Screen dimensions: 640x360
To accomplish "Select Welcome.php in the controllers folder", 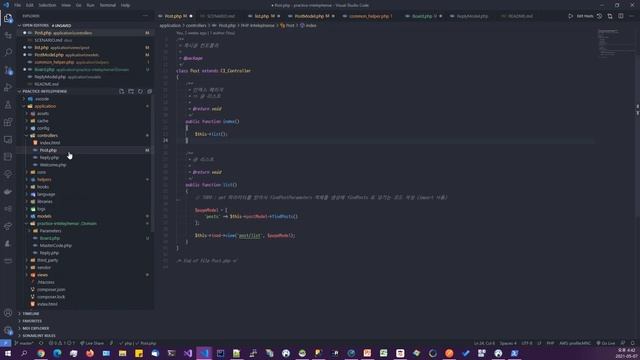I will tap(53, 165).
